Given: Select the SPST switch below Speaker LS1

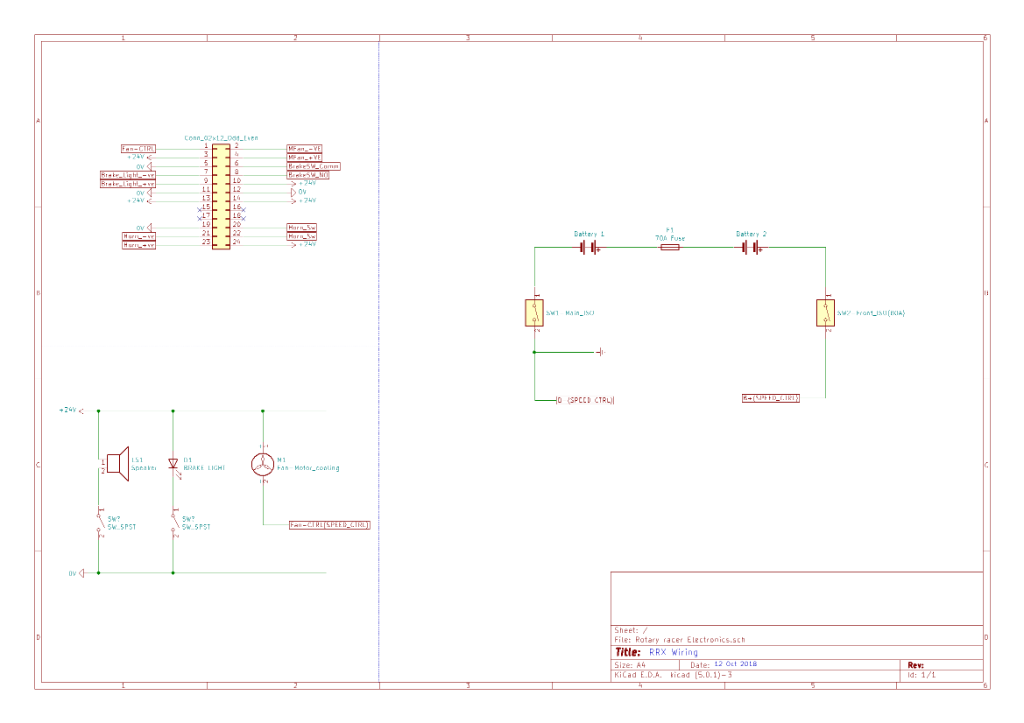Looking at the screenshot, I should click(x=101, y=522).
